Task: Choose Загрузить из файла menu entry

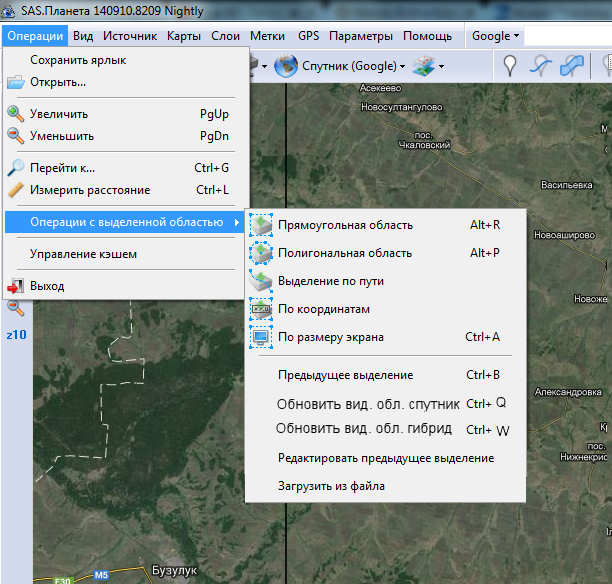Action: (331, 486)
